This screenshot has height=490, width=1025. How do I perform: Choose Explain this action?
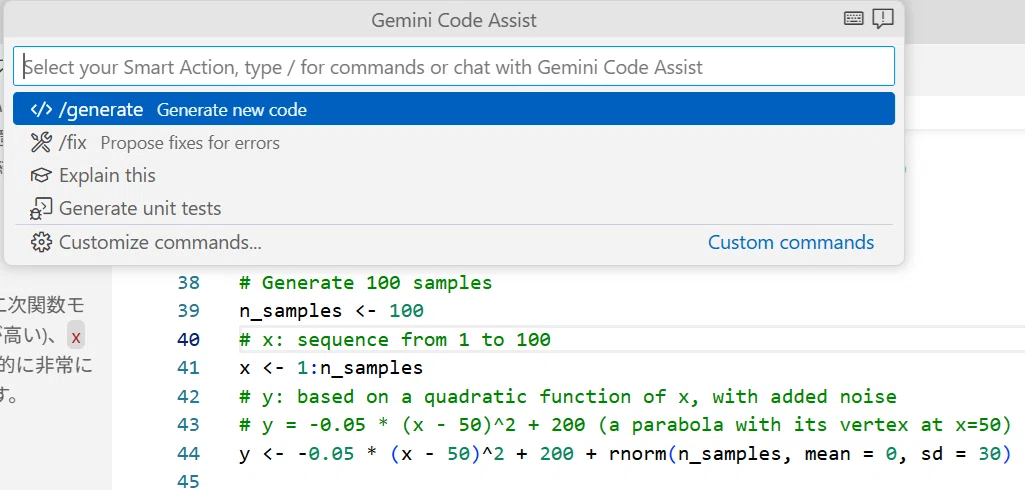point(454,175)
